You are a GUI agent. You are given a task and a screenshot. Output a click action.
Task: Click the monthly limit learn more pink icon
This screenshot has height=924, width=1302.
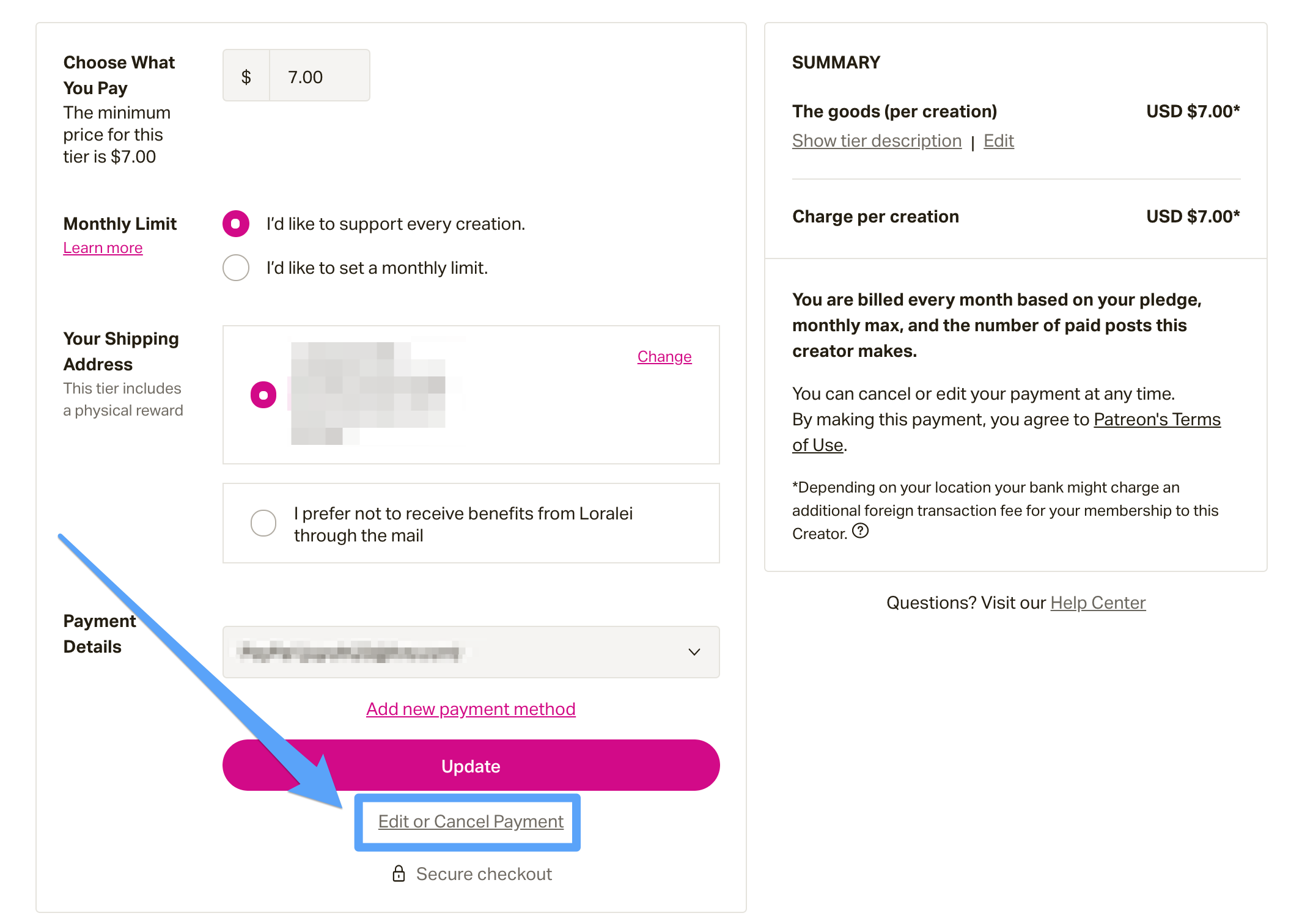[x=100, y=247]
